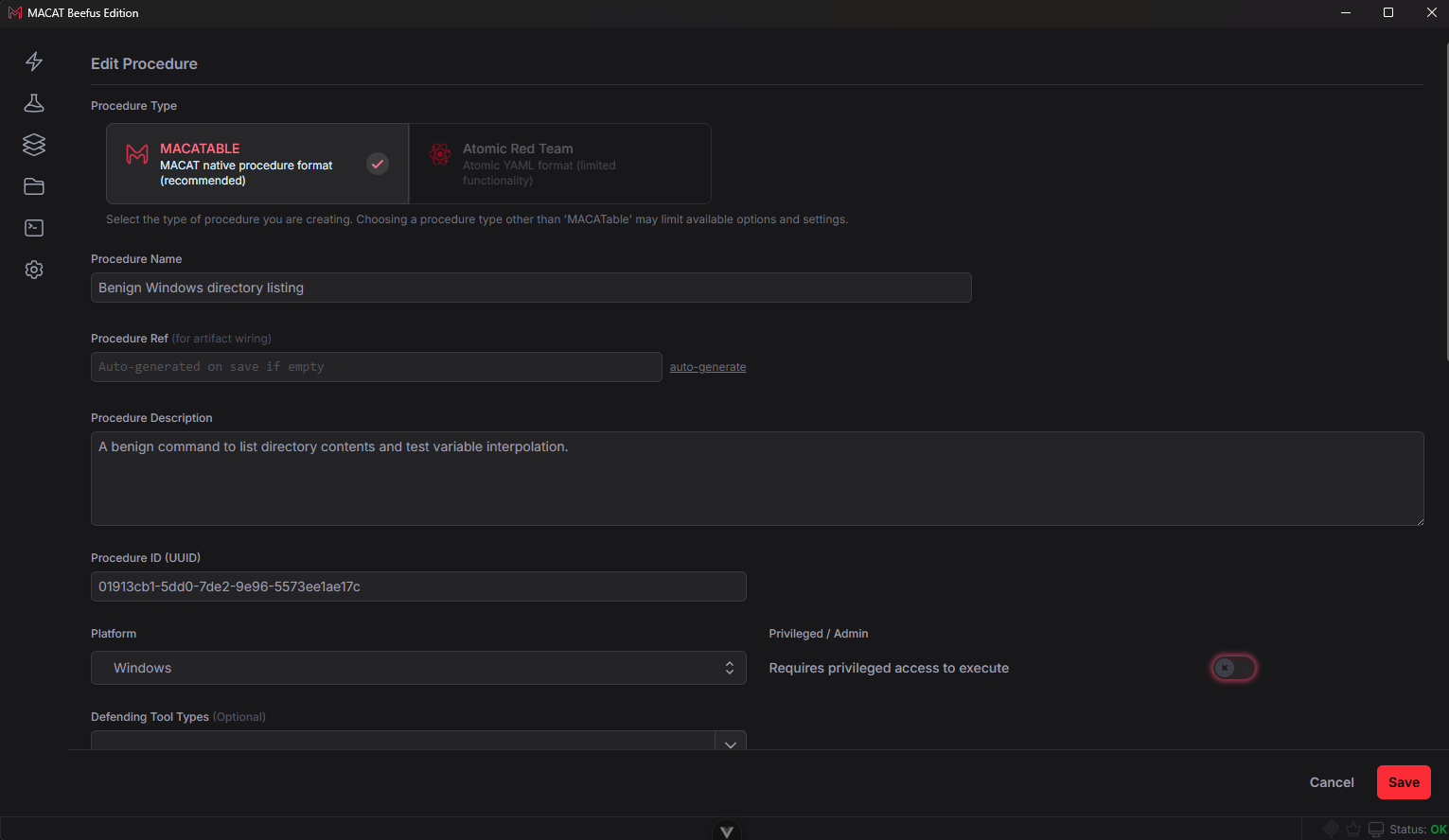
Task: Select the MACATABLE procedure type
Action: coord(257,164)
